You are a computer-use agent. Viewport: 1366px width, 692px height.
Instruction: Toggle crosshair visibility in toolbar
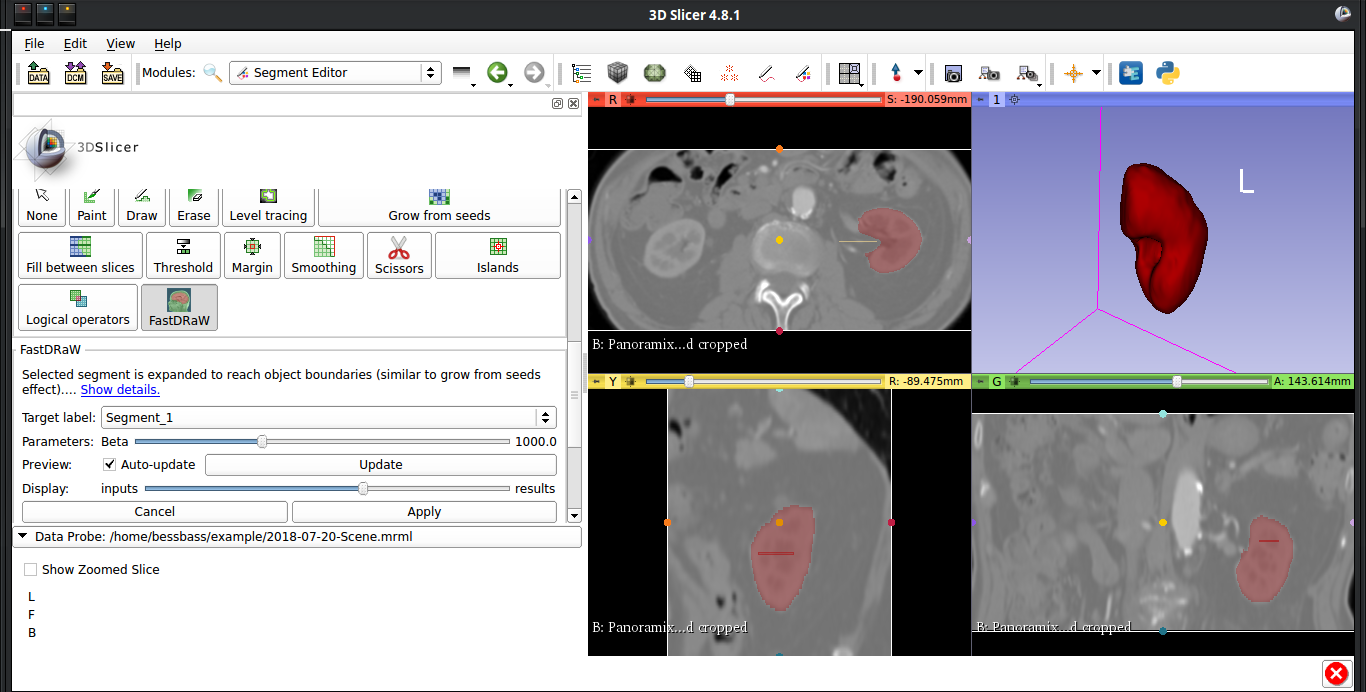tap(1075, 72)
